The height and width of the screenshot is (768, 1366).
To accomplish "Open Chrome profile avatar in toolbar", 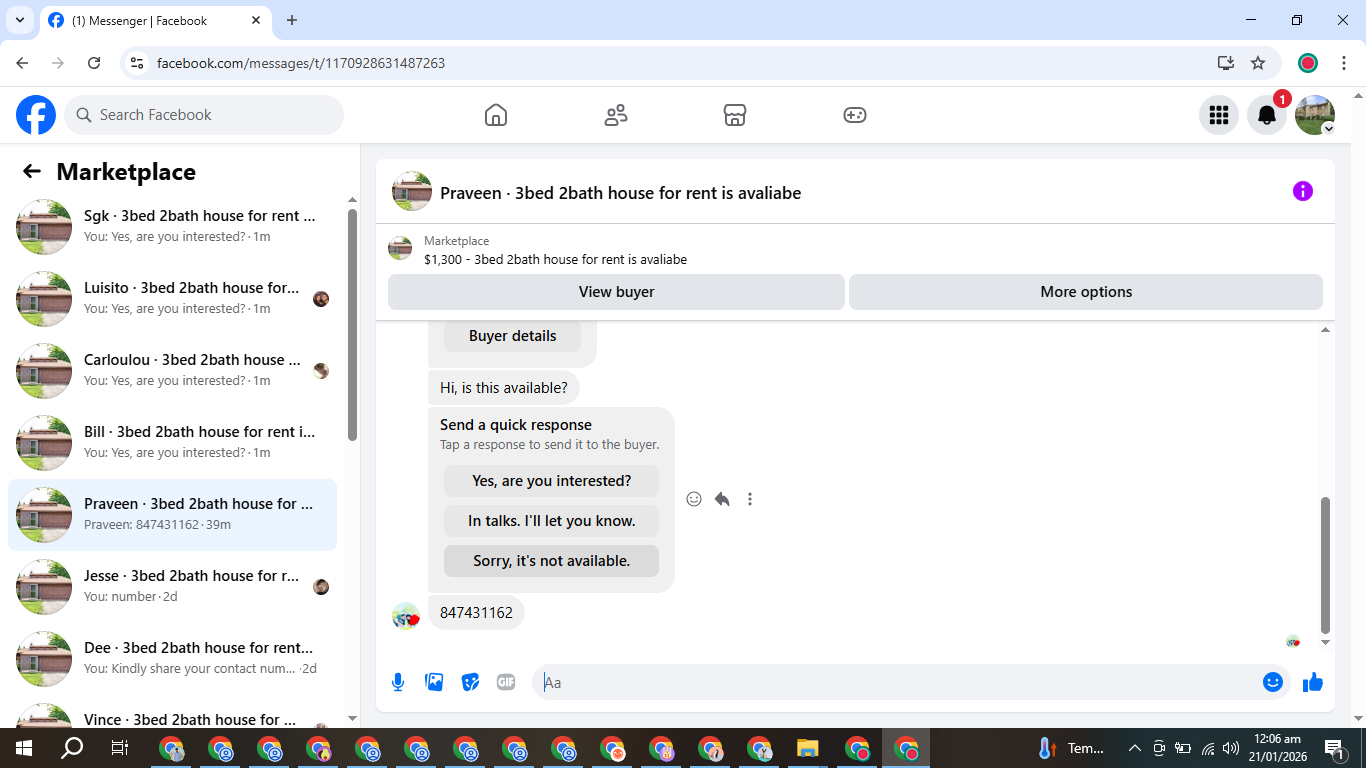I will pos(1308,63).
